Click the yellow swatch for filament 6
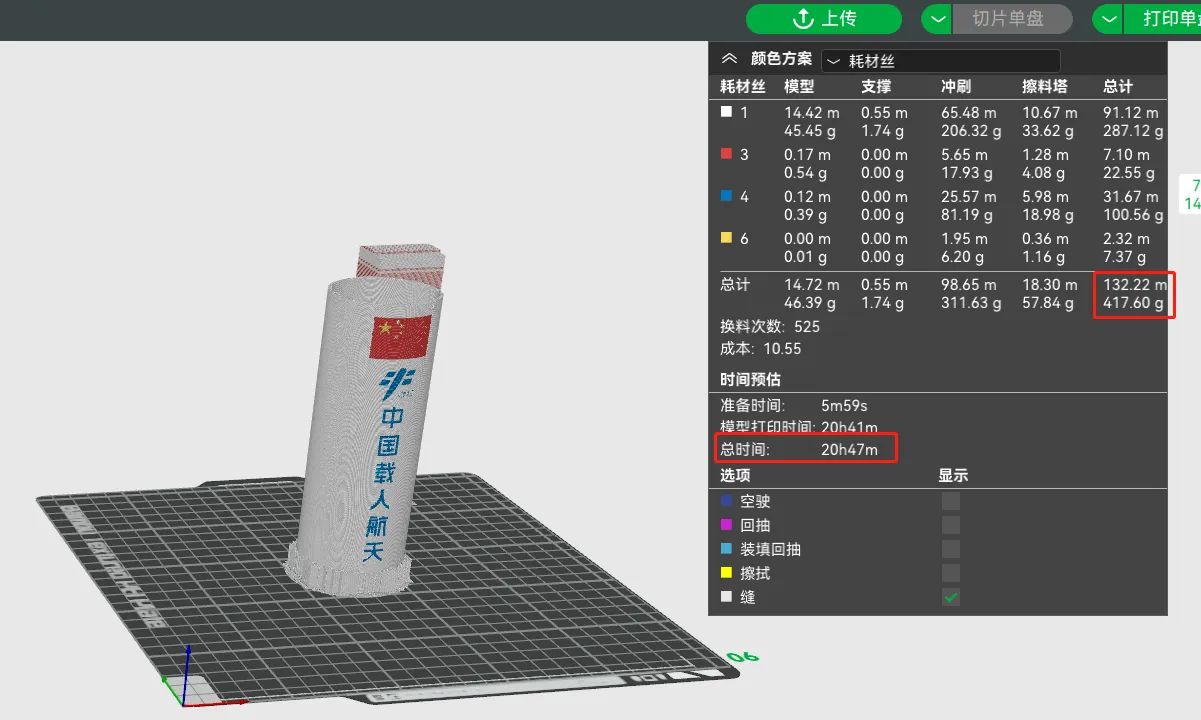This screenshot has width=1201, height=720. 727,239
